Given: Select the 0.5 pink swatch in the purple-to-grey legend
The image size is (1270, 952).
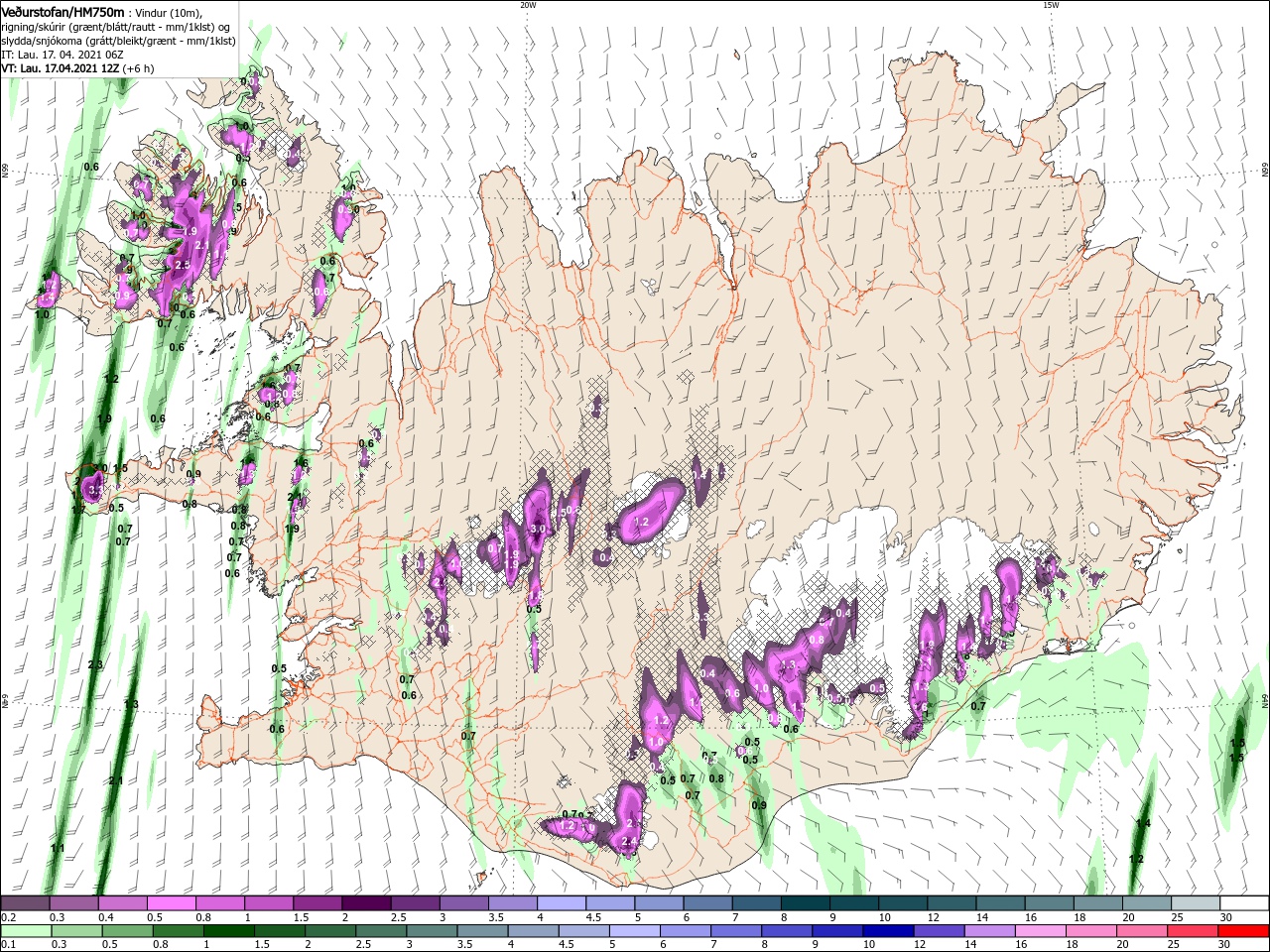Looking at the screenshot, I should tap(171, 903).
